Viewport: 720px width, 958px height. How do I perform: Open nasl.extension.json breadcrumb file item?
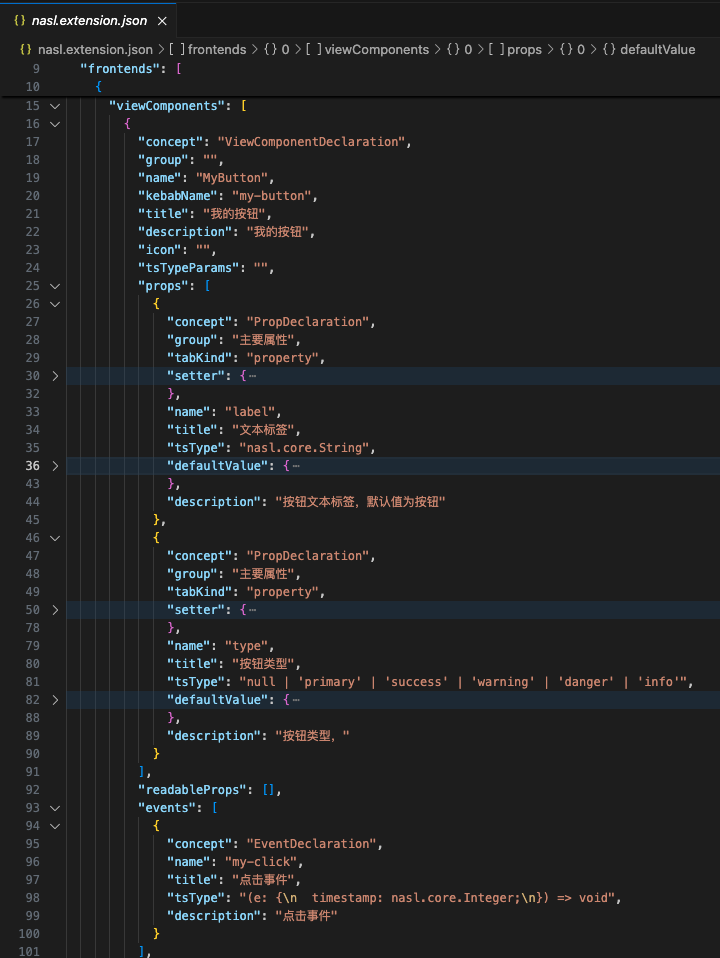coord(95,49)
